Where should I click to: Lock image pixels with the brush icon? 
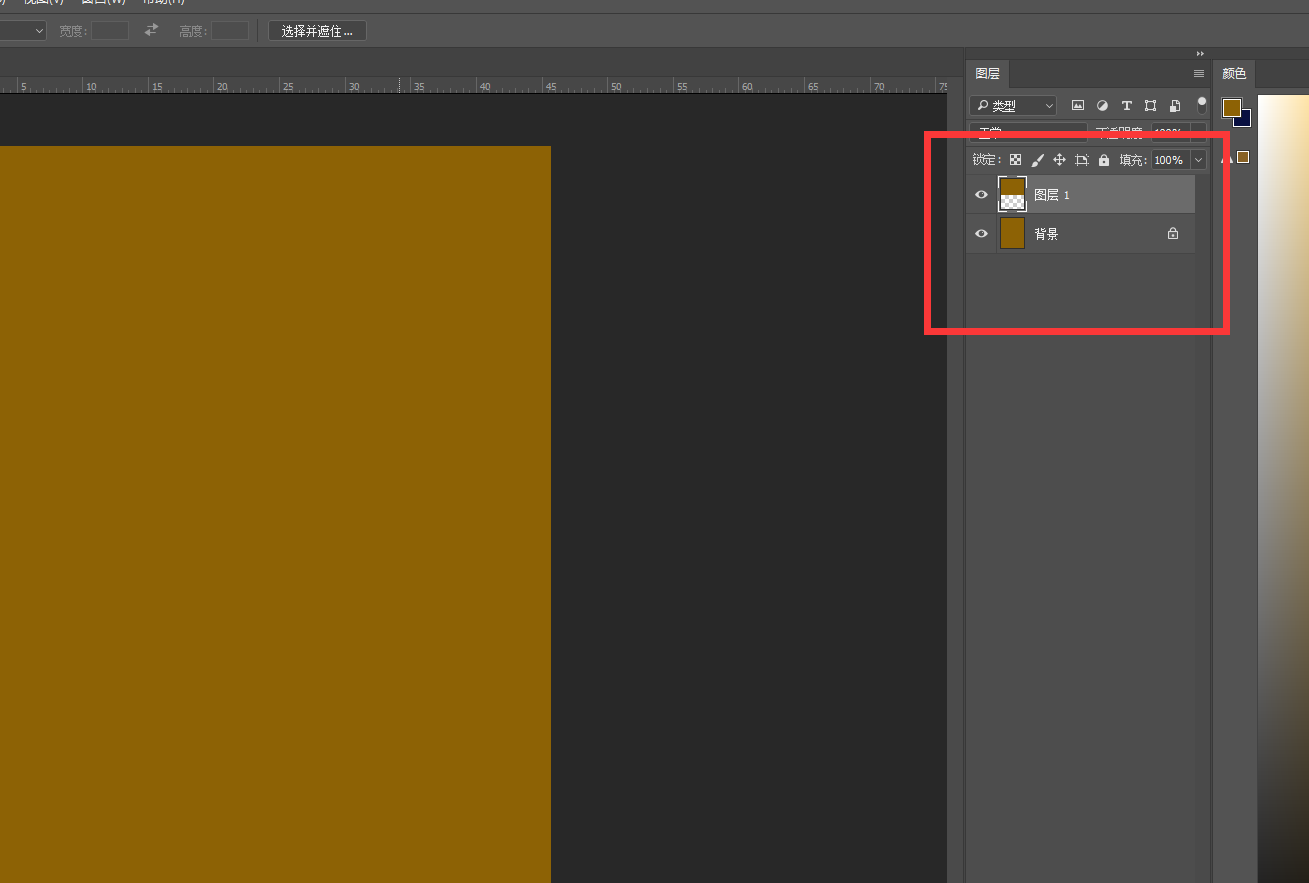pos(1038,160)
